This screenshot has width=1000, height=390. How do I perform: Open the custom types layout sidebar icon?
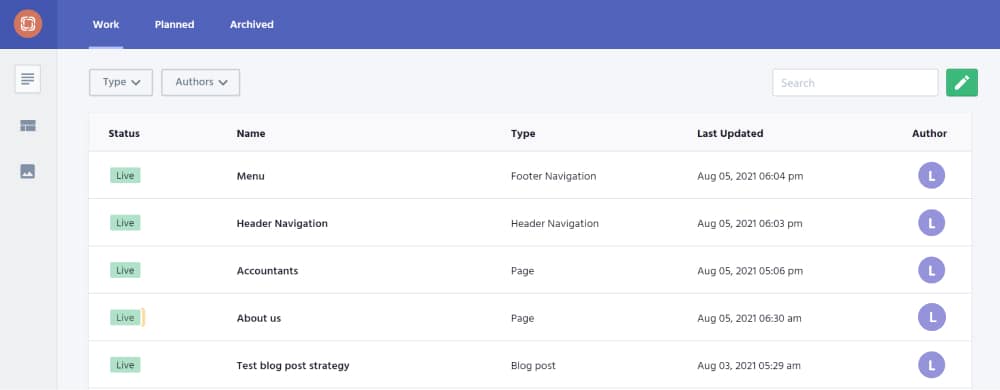28,126
